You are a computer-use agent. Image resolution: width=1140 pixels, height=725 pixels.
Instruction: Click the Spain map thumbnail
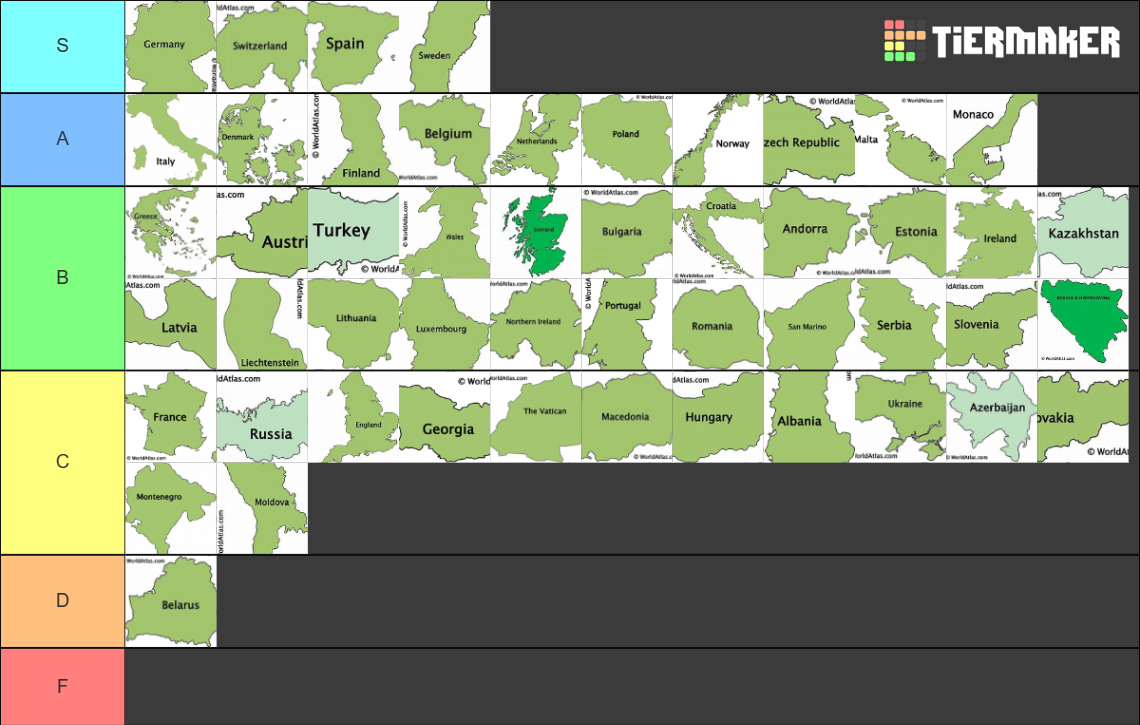click(352, 45)
